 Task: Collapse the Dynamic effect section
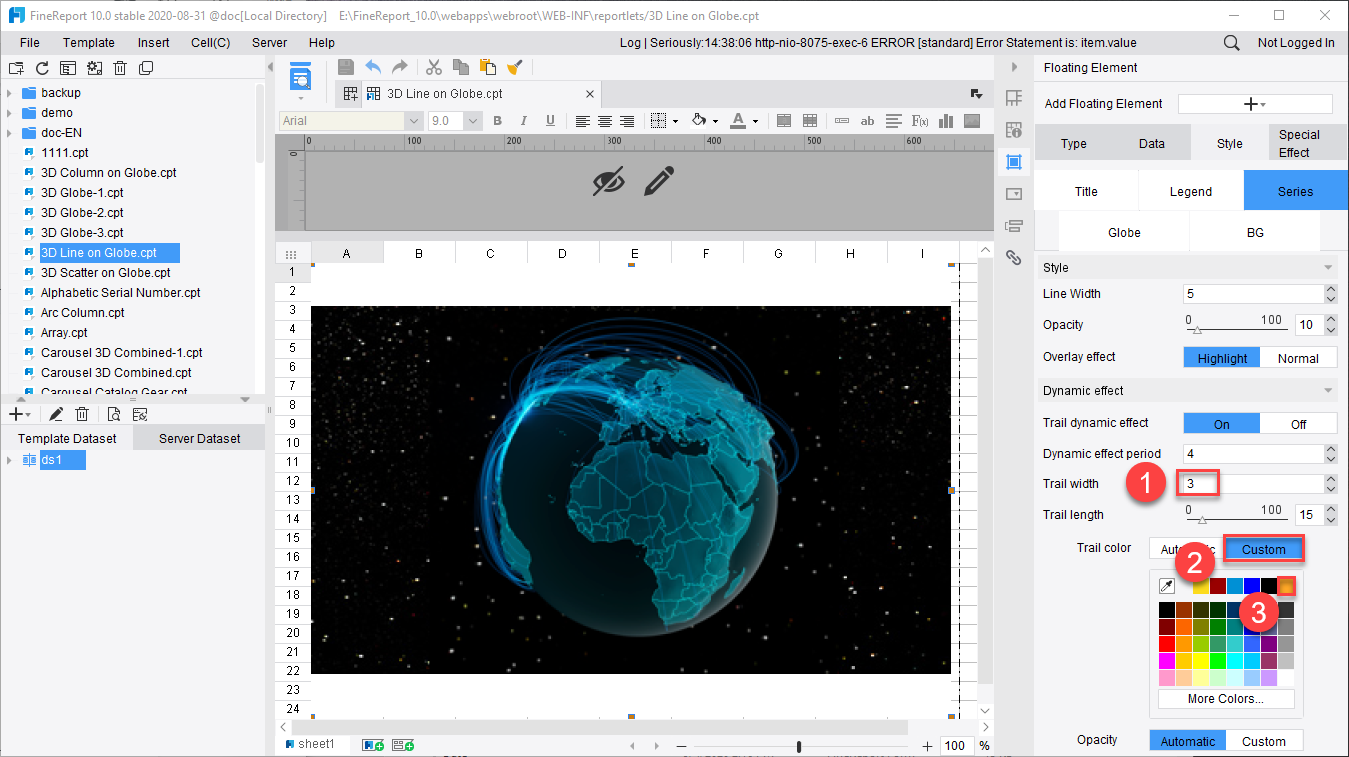click(1328, 391)
